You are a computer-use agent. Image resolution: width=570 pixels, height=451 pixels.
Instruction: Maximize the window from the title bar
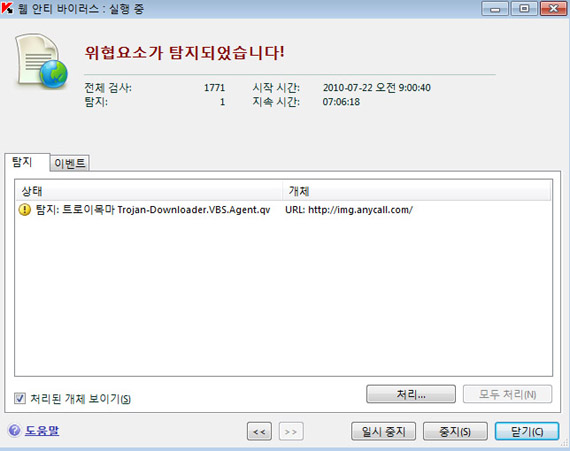pyautogui.click(x=524, y=8)
